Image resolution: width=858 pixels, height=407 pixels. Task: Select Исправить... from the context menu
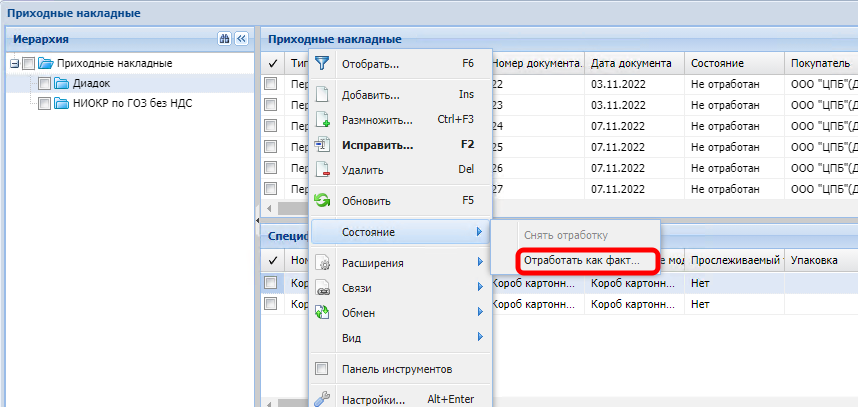click(377, 144)
